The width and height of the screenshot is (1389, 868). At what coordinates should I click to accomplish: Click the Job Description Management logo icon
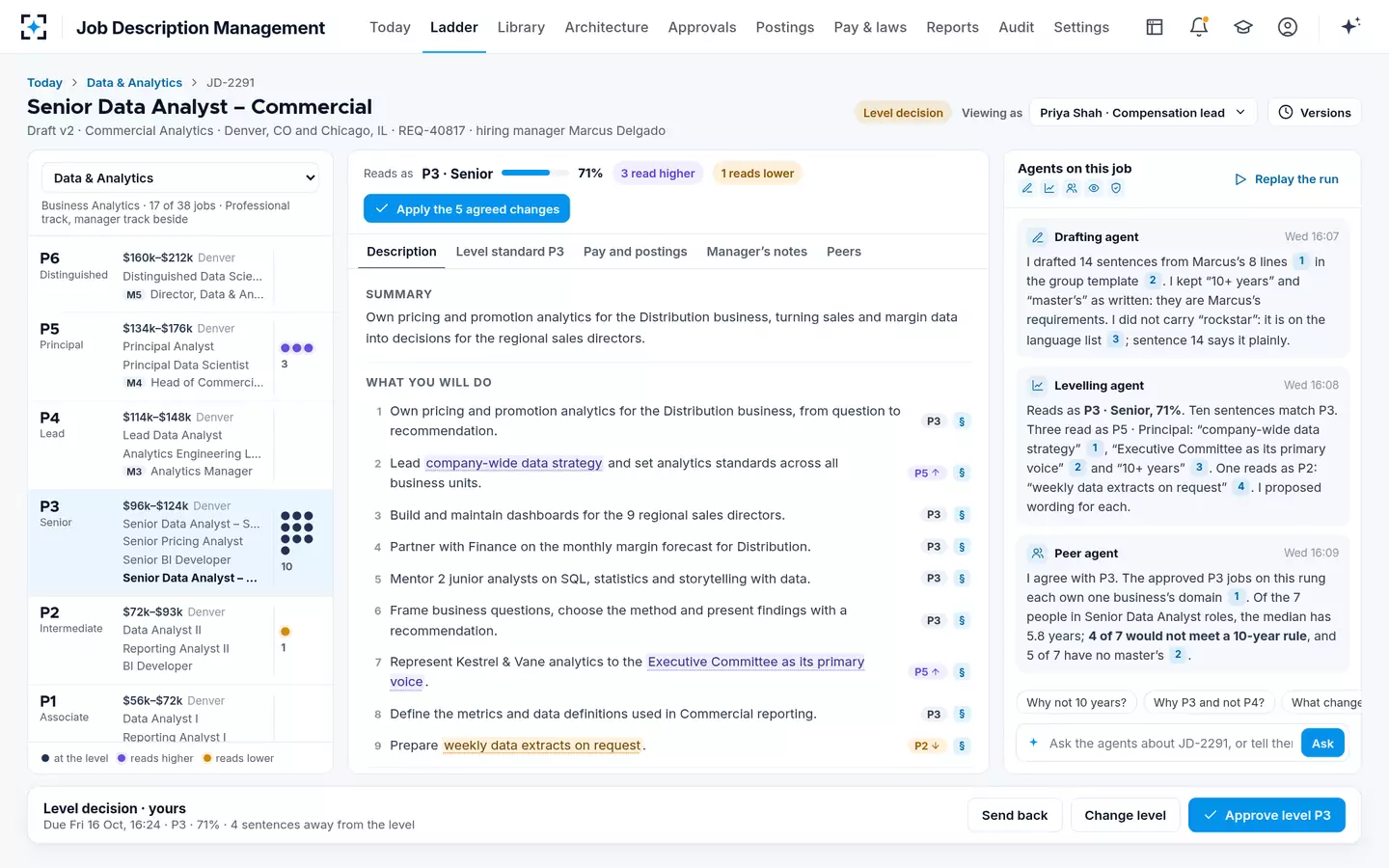[34, 27]
